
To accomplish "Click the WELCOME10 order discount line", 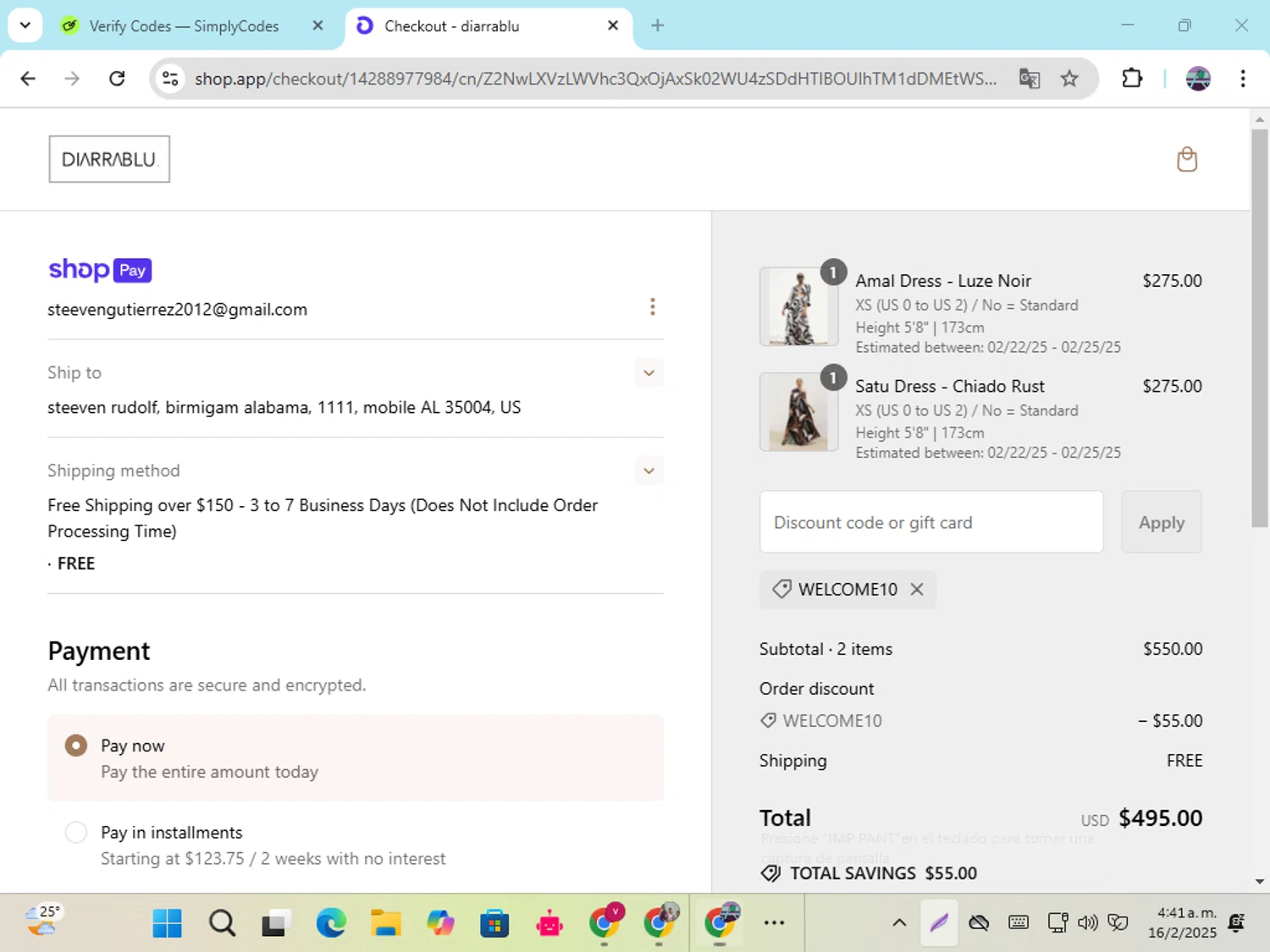I will click(x=980, y=721).
